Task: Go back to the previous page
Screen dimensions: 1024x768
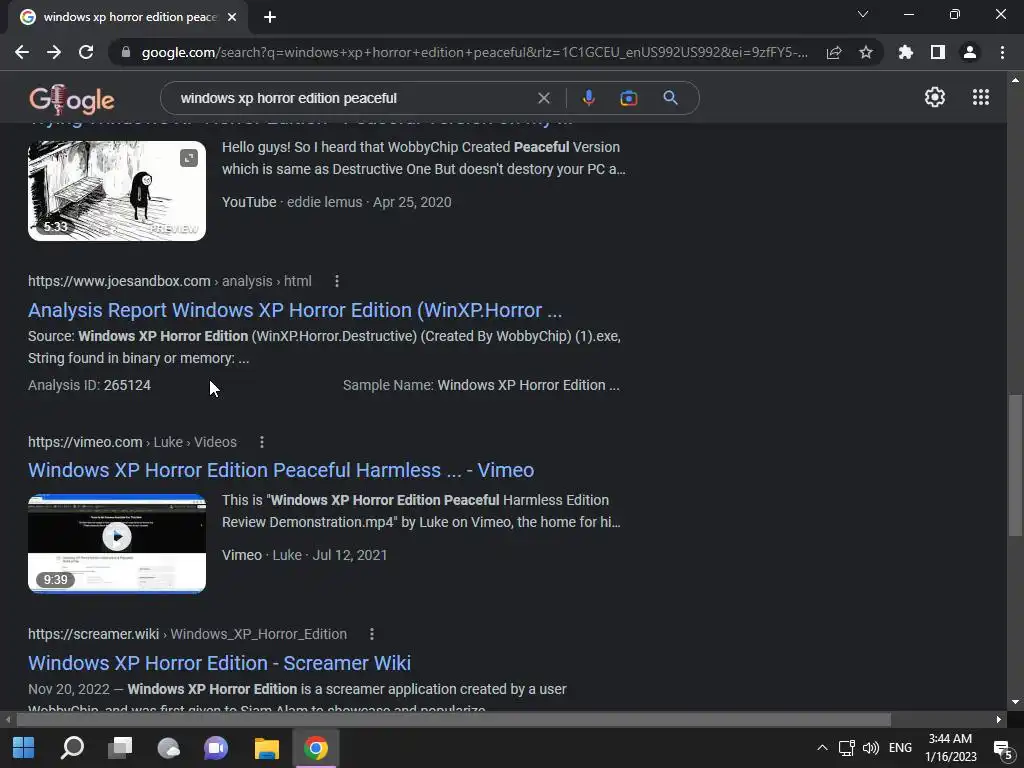Action: tap(22, 52)
